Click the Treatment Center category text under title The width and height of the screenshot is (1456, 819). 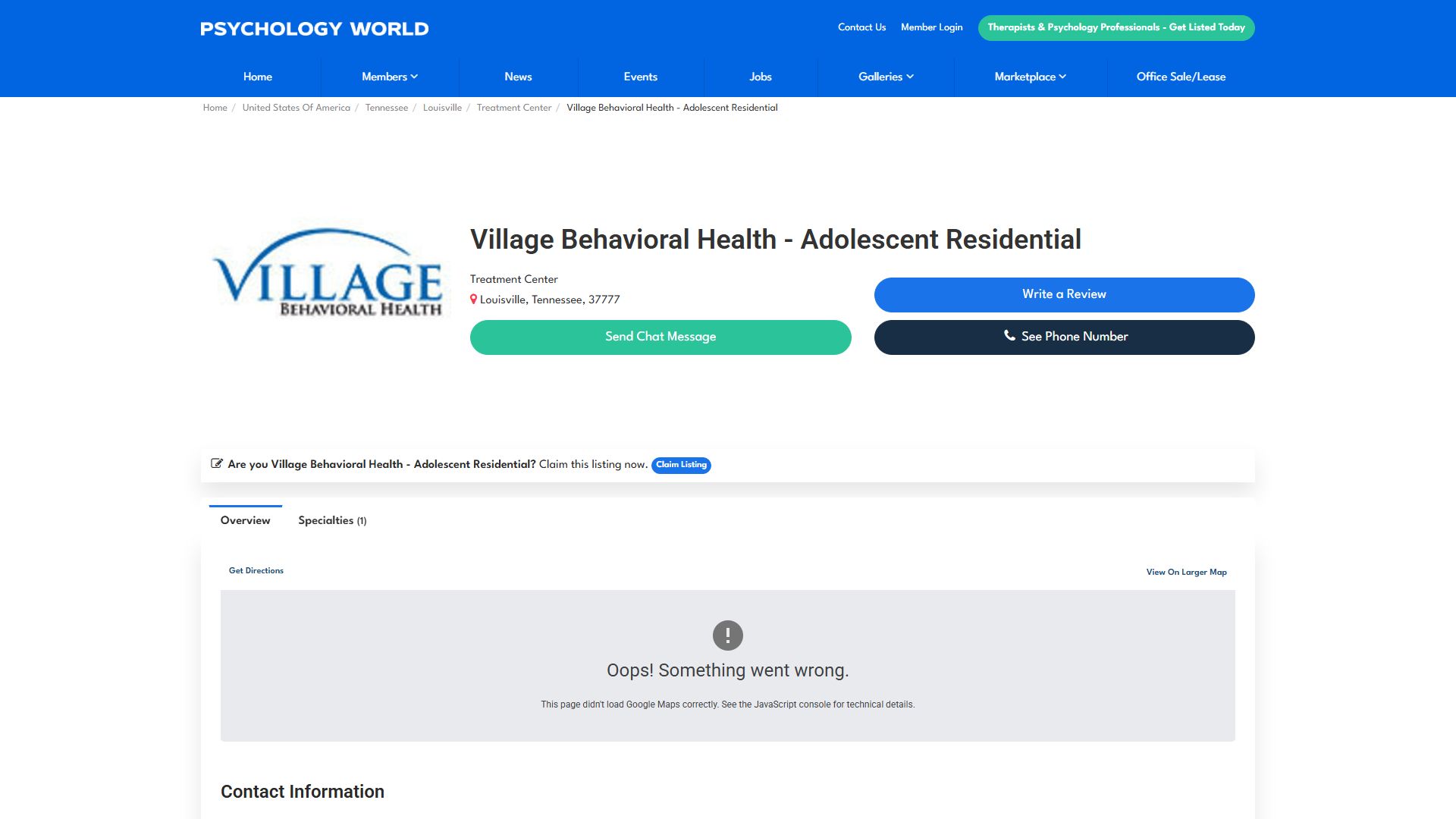513,279
